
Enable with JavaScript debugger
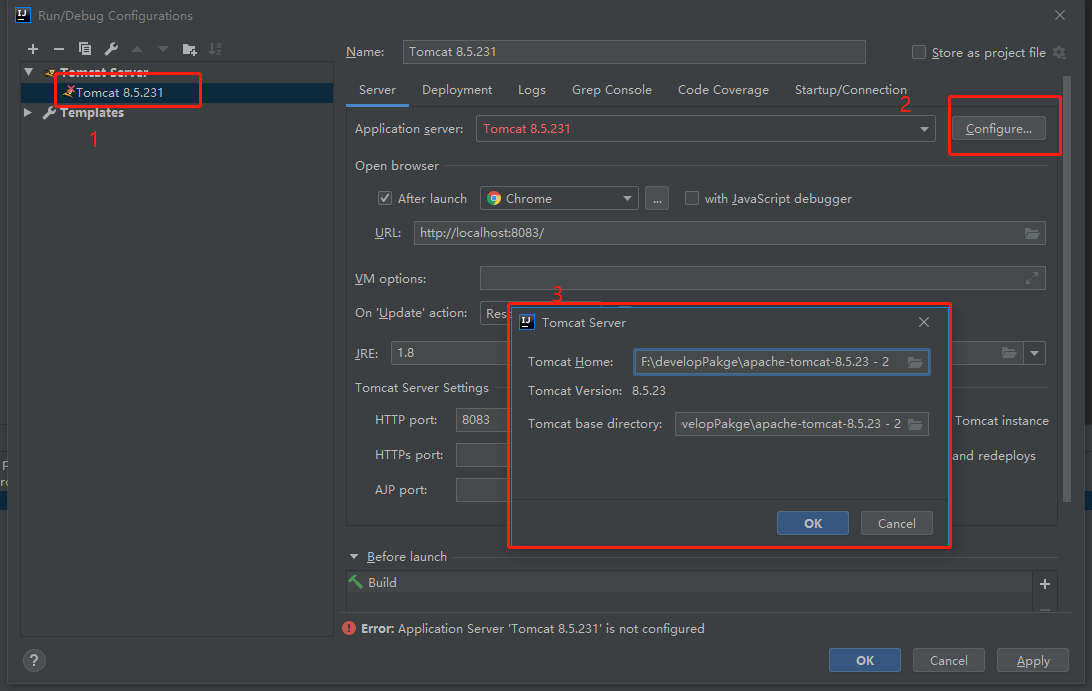coord(692,199)
